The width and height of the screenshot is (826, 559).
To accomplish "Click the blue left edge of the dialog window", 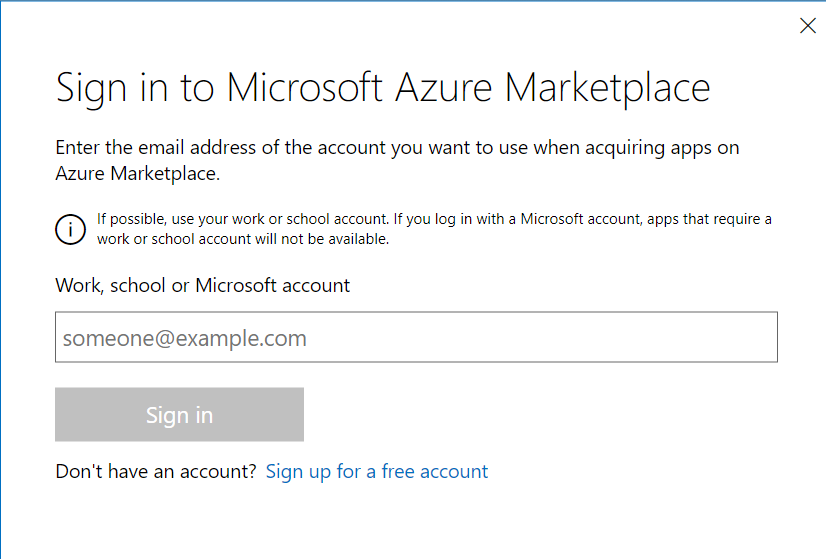I will tap(1, 280).
